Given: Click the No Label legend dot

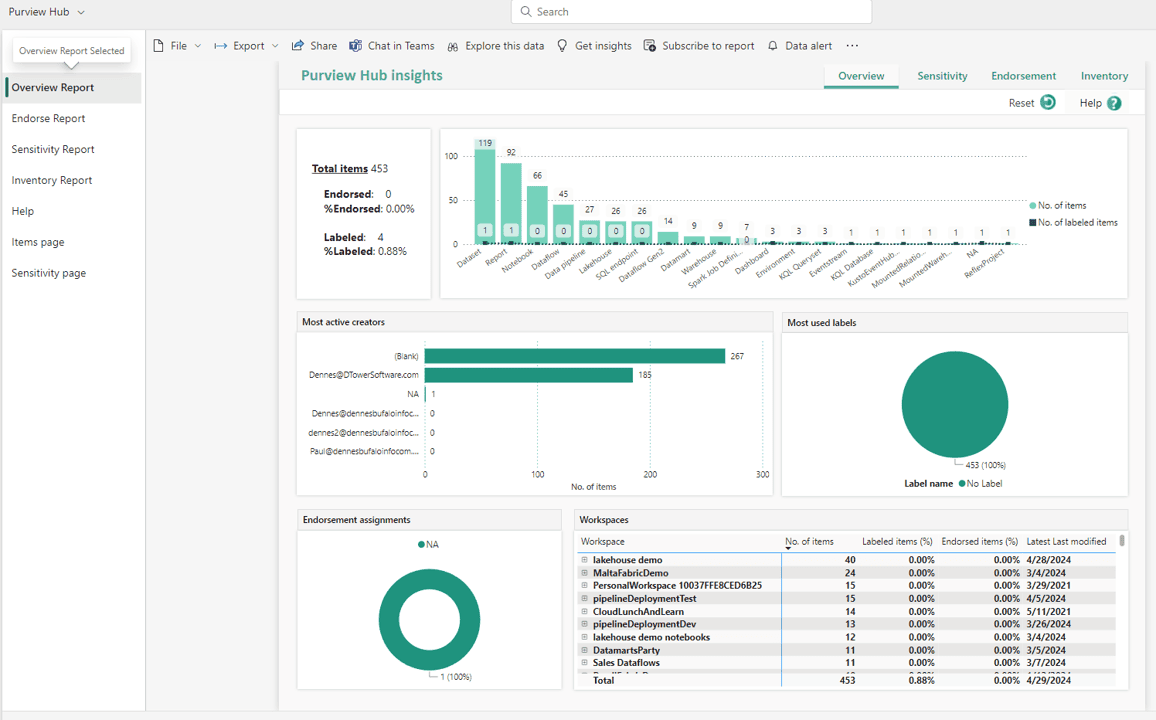Looking at the screenshot, I should click(x=962, y=483).
